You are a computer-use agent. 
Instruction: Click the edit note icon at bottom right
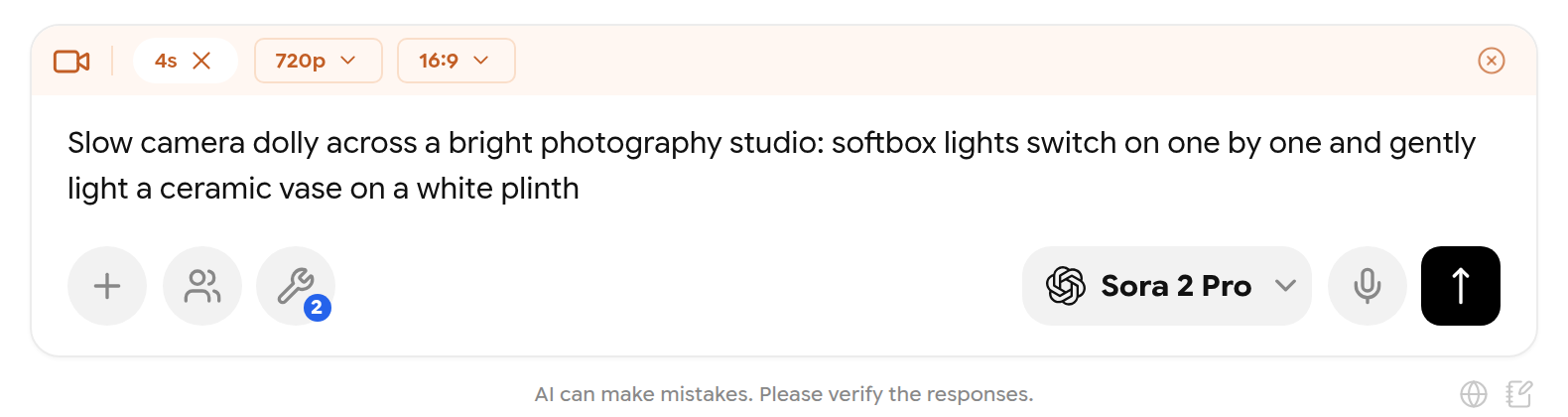pyautogui.click(x=1519, y=394)
